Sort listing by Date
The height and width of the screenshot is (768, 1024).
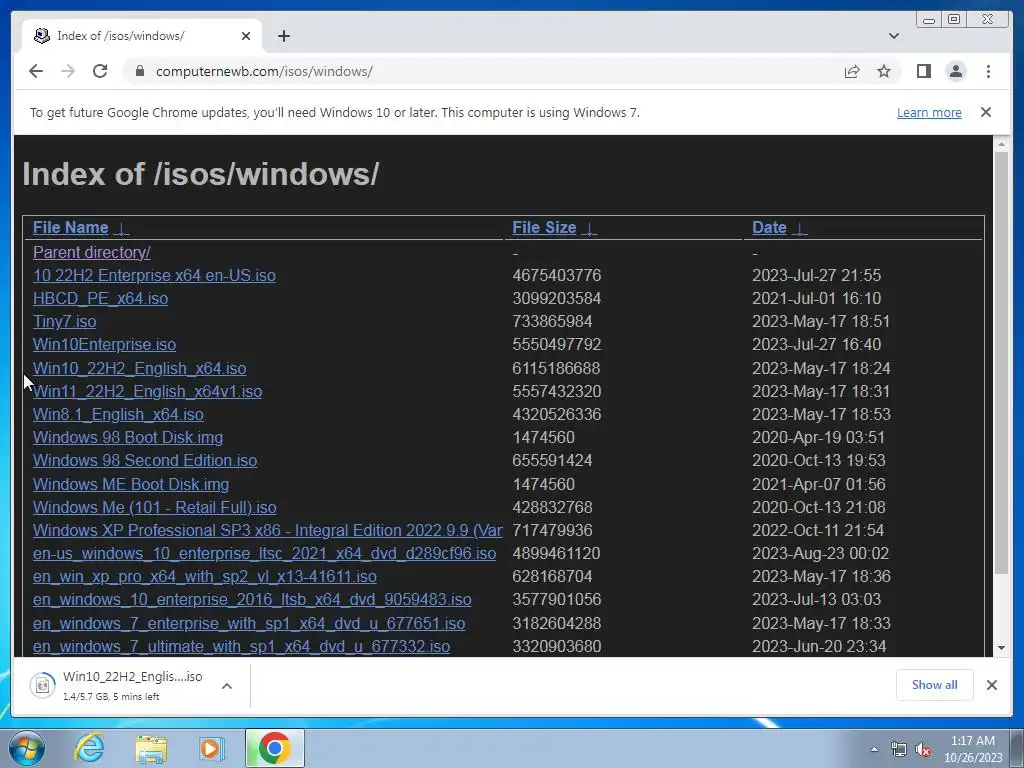[x=769, y=227]
